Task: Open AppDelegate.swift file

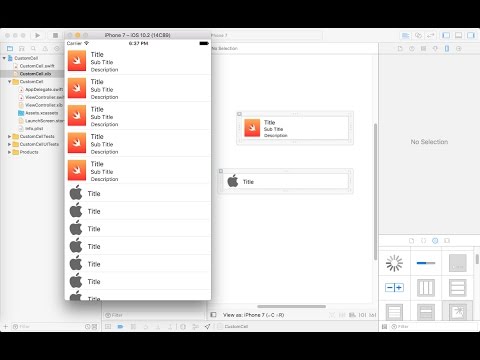Action: pos(41,89)
